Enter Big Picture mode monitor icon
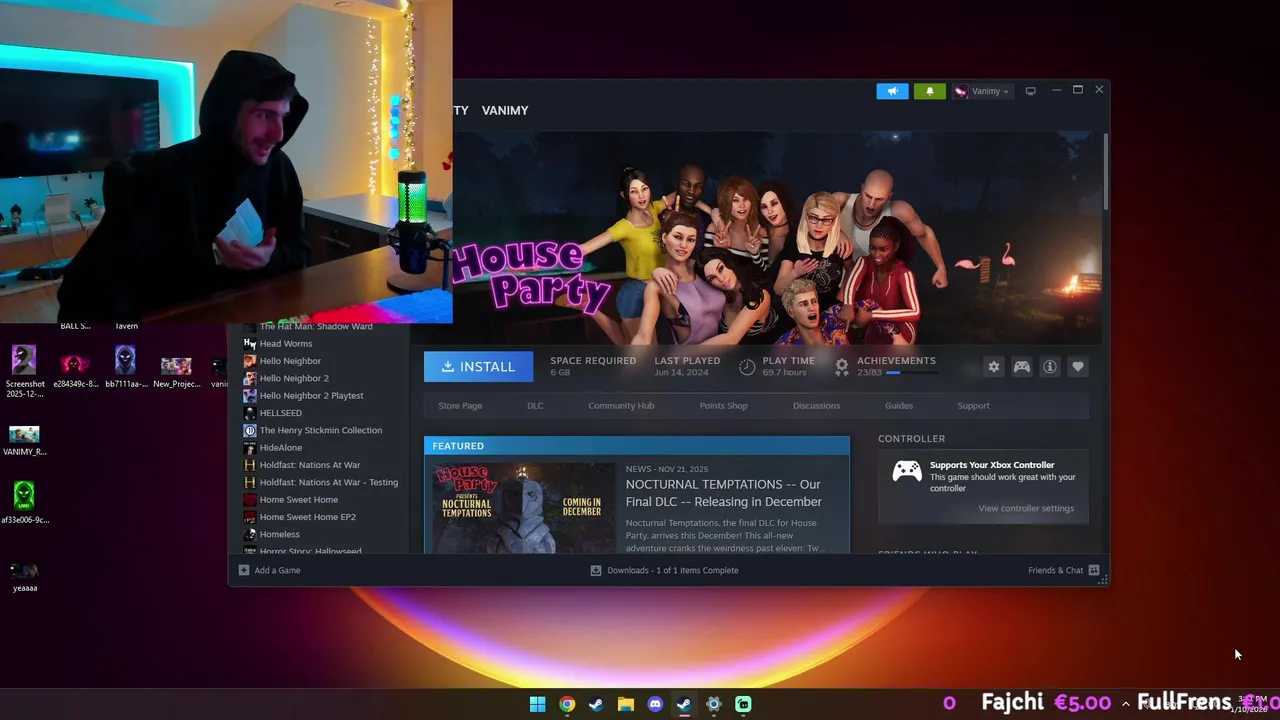The width and height of the screenshot is (1280, 720). click(1030, 91)
